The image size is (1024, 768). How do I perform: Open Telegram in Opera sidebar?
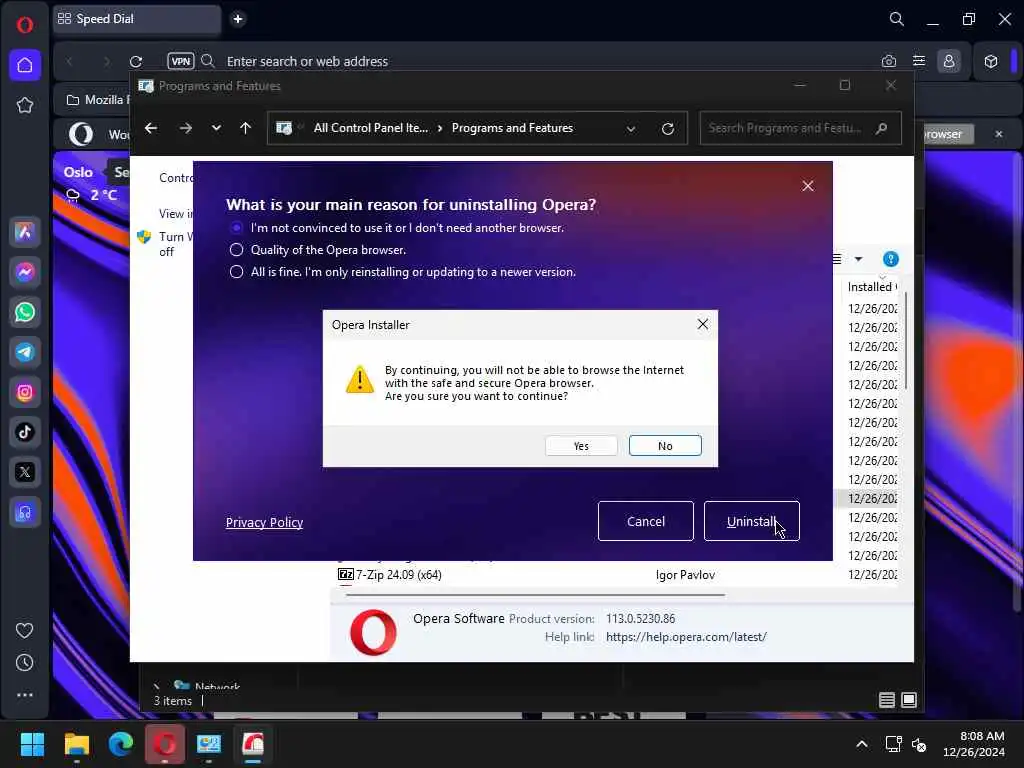tap(25, 352)
